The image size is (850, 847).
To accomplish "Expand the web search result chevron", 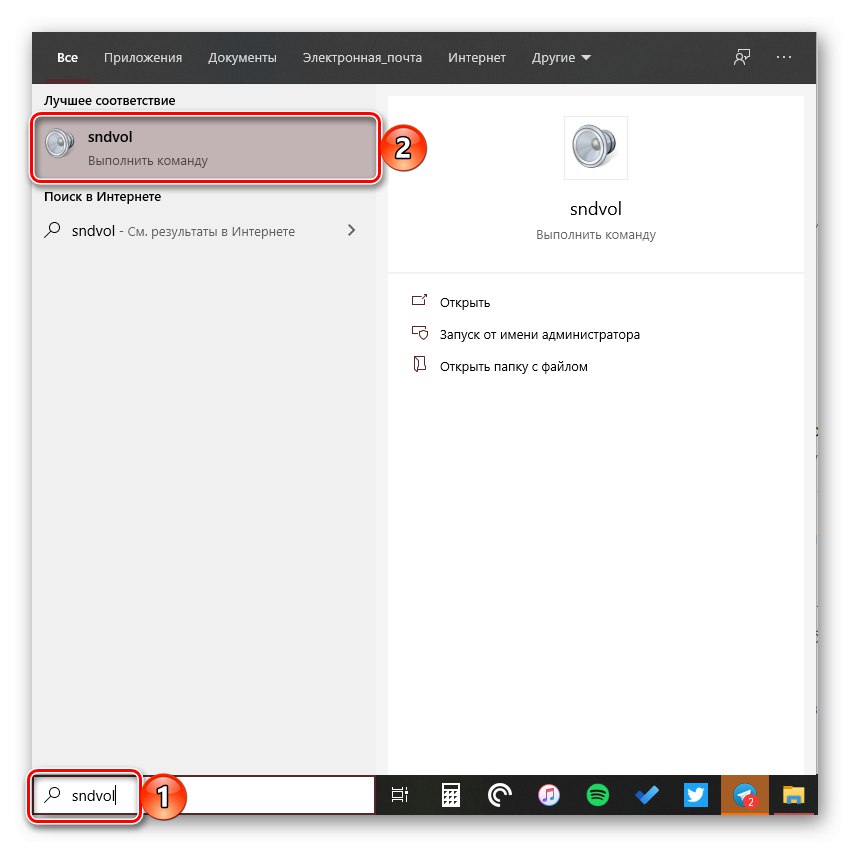I will pos(352,230).
